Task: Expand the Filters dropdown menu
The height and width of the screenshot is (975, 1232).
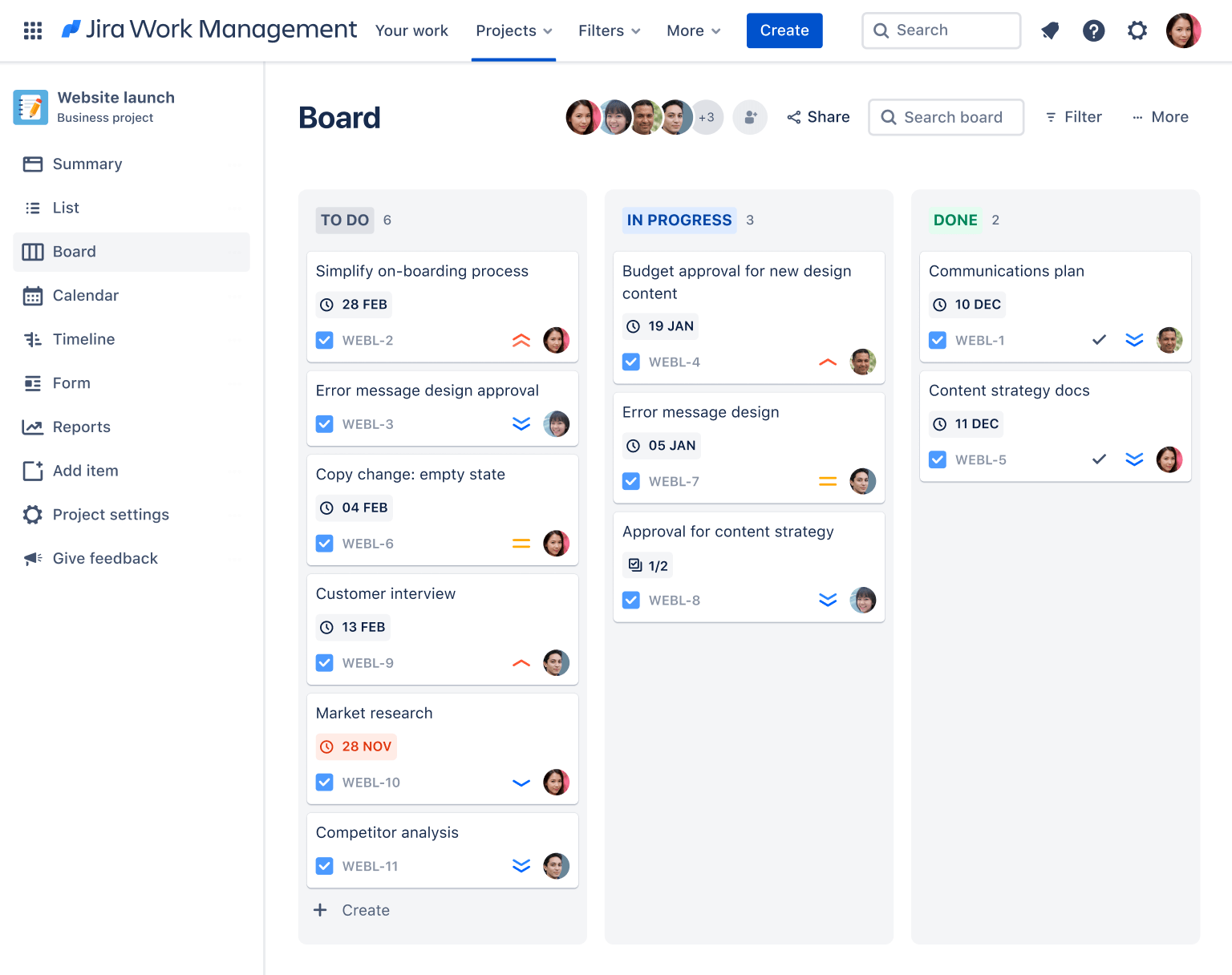Action: point(609,30)
